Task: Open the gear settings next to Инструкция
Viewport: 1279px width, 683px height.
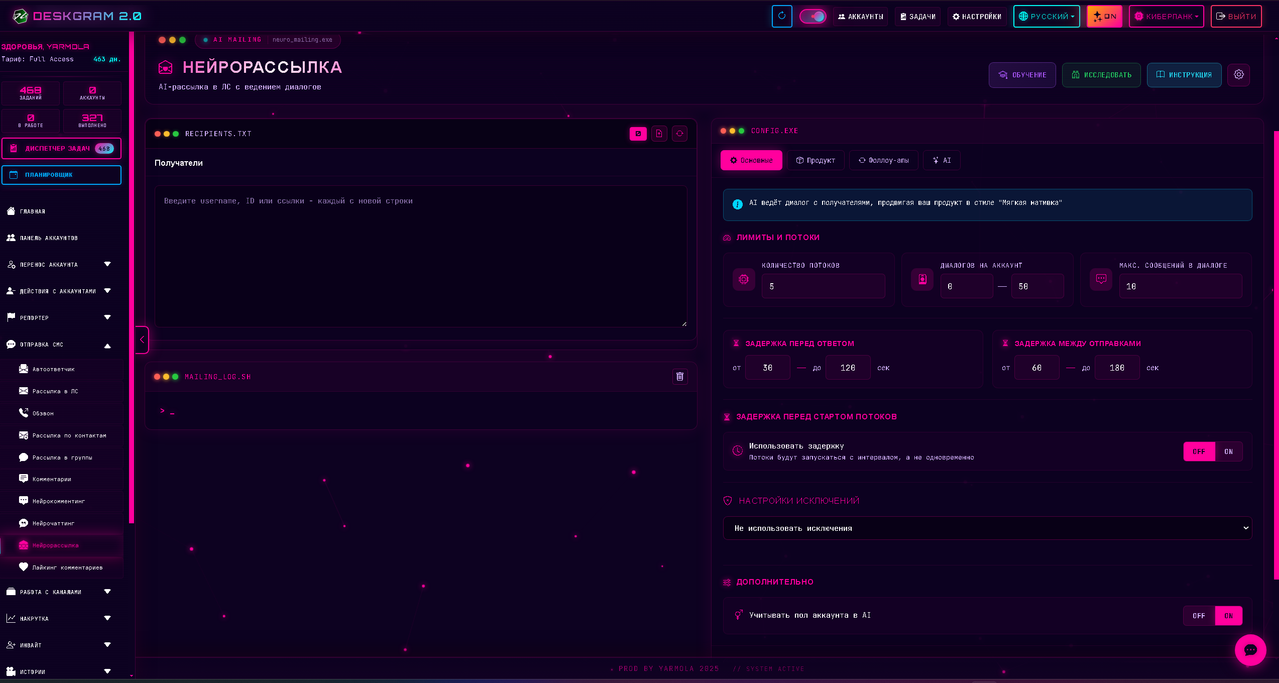Action: pyautogui.click(x=1239, y=75)
